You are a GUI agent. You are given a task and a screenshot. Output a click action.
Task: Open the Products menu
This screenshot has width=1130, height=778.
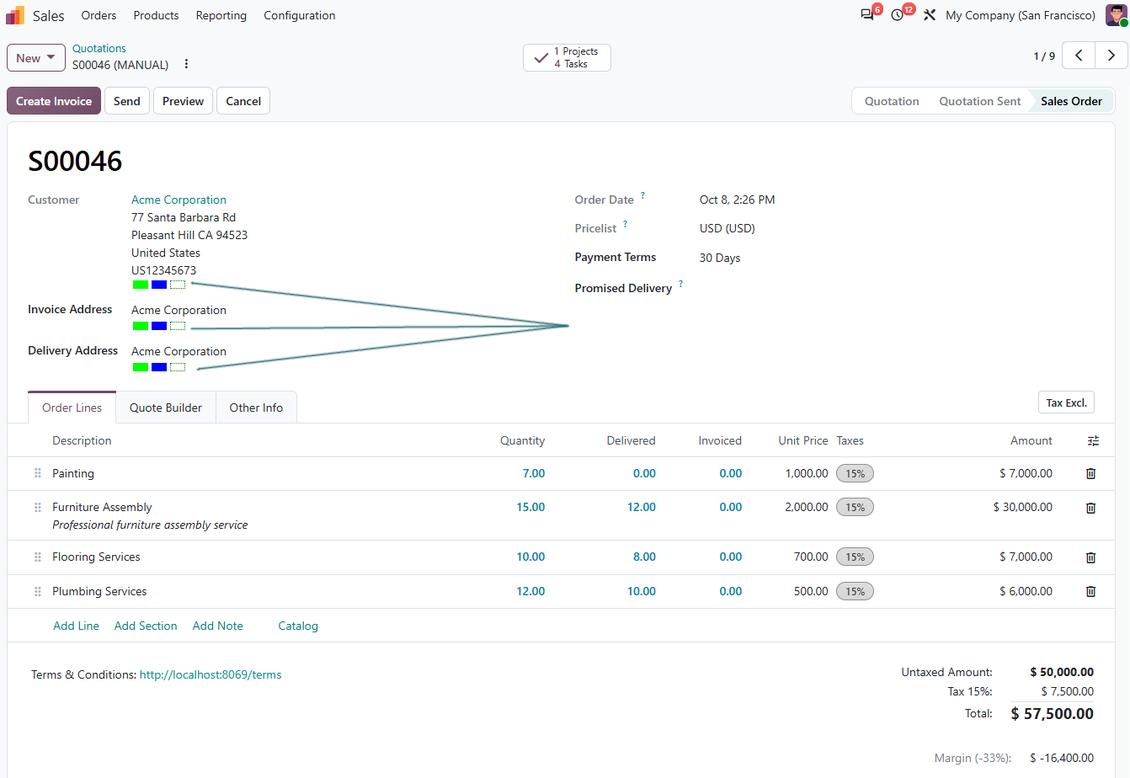pos(156,15)
